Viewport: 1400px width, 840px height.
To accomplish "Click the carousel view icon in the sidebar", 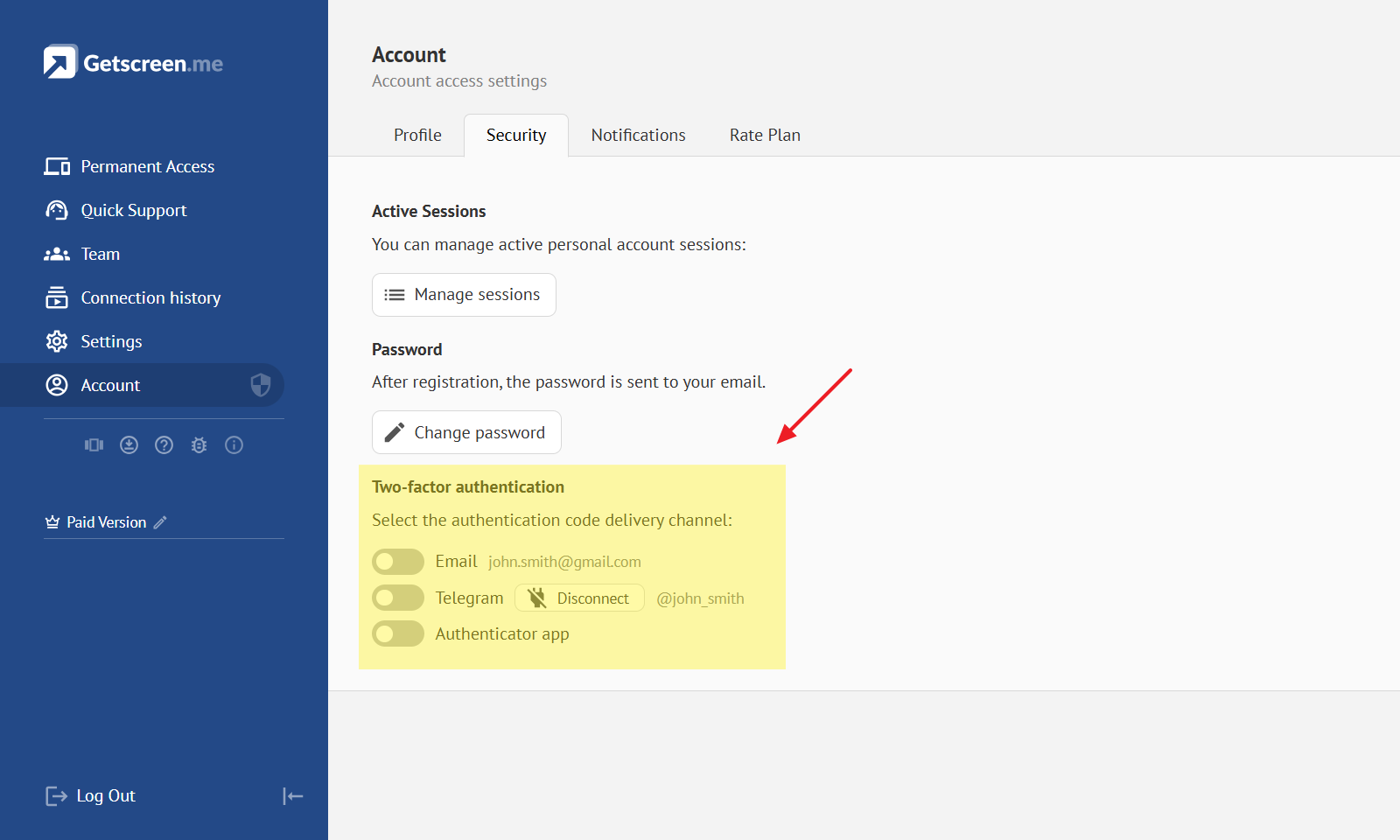I will (x=94, y=445).
